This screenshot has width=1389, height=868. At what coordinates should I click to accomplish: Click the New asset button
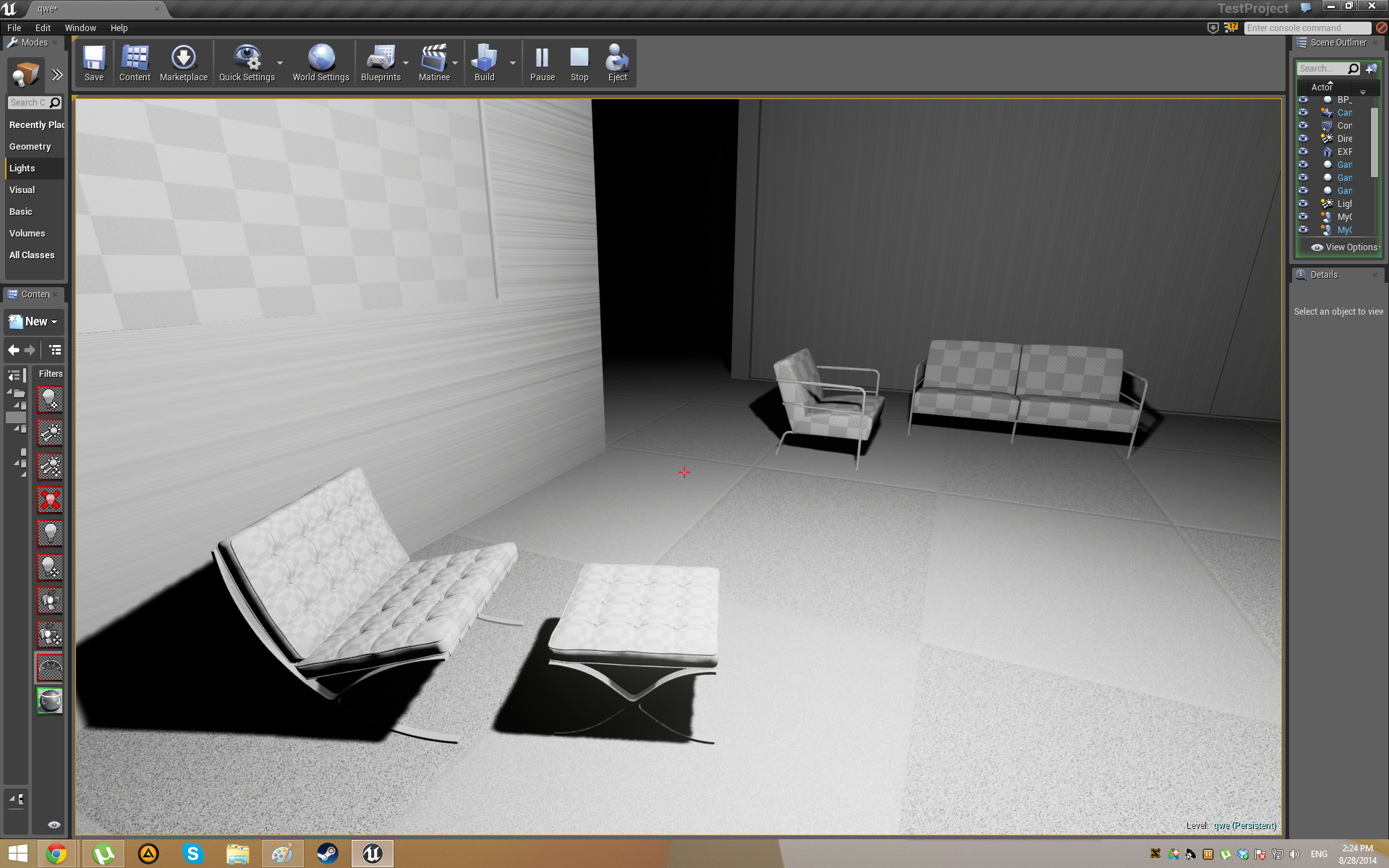[33, 322]
